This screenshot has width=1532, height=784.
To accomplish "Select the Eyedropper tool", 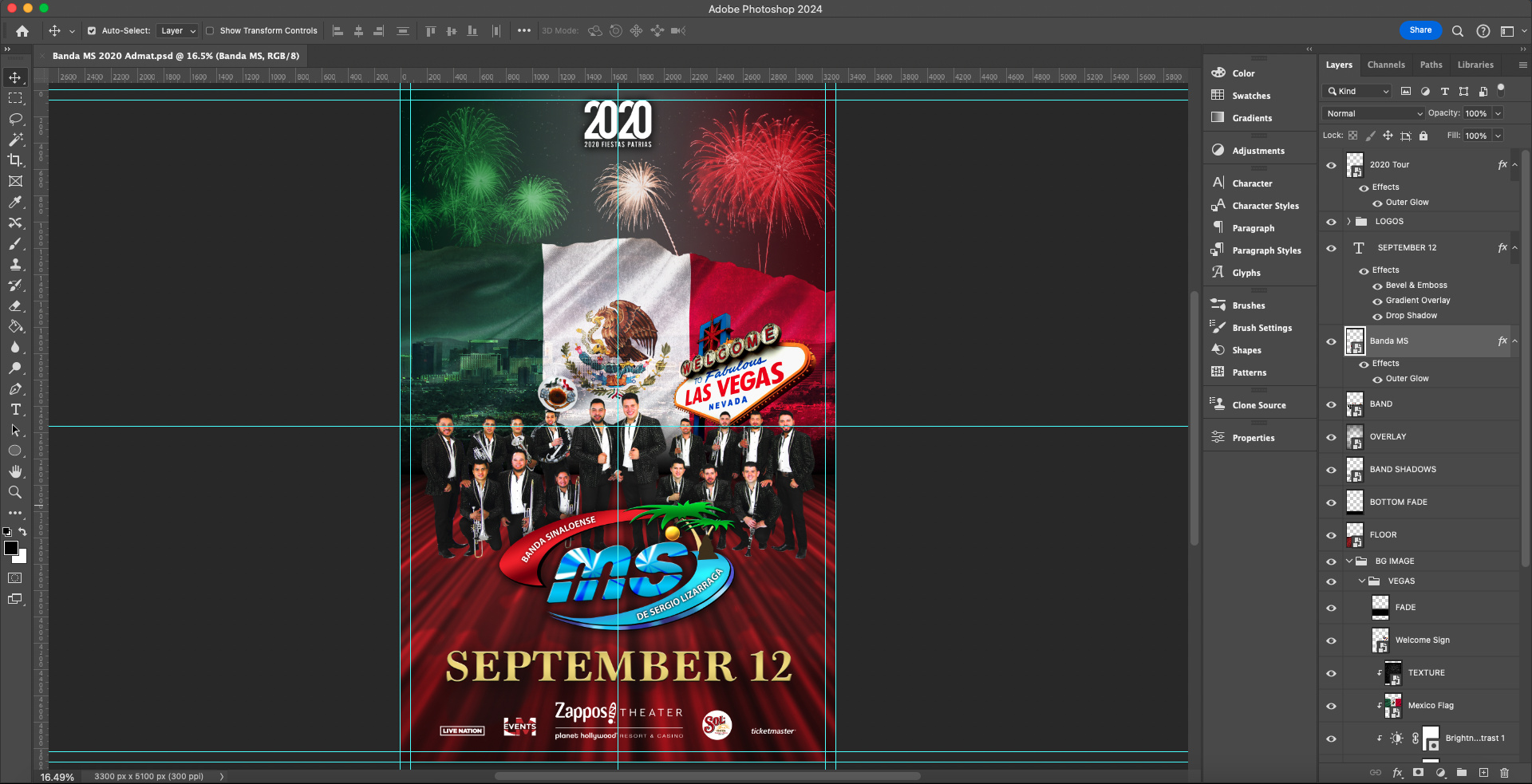I will coord(15,202).
